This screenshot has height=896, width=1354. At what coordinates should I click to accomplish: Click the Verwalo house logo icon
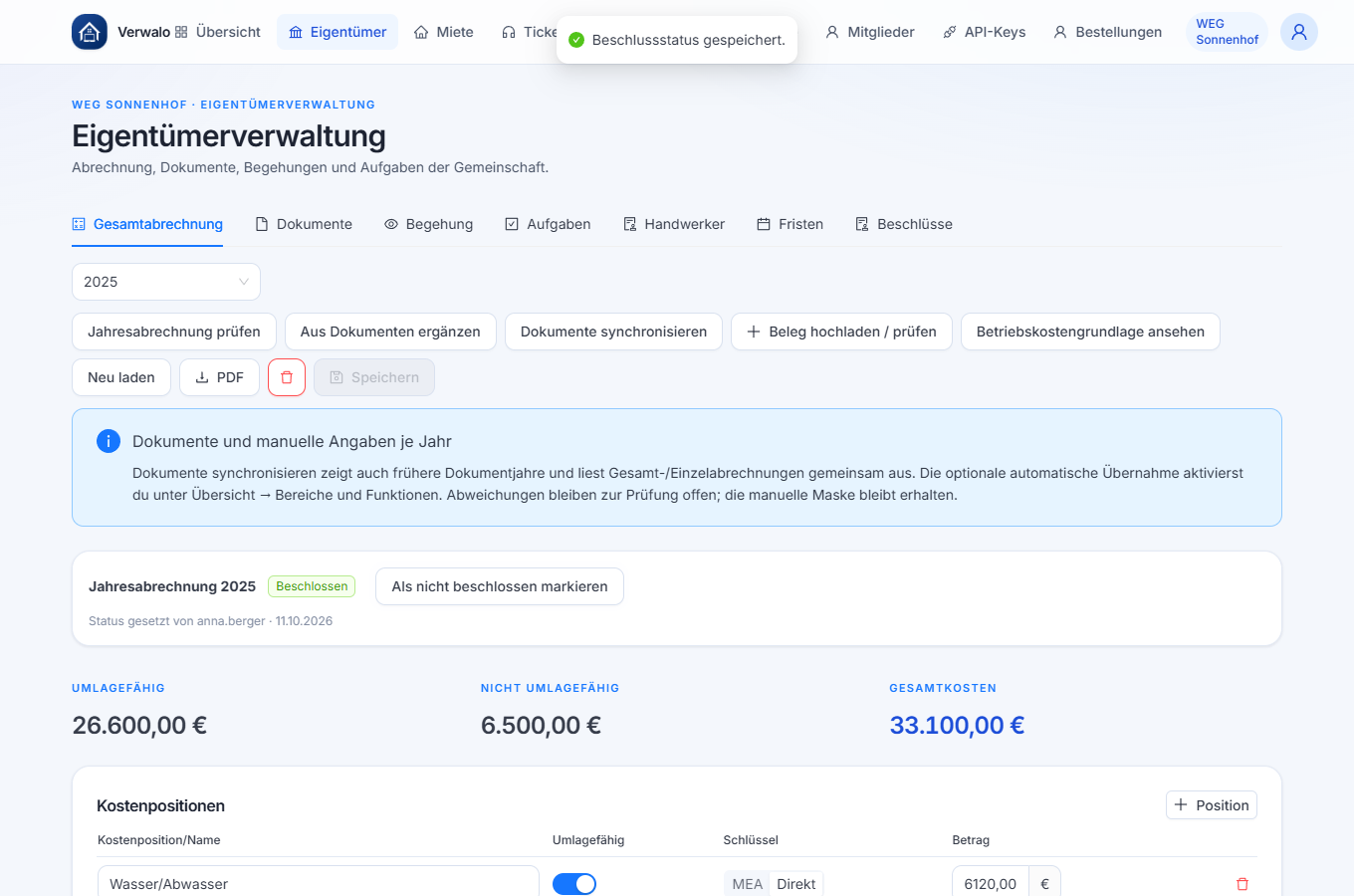[x=90, y=32]
